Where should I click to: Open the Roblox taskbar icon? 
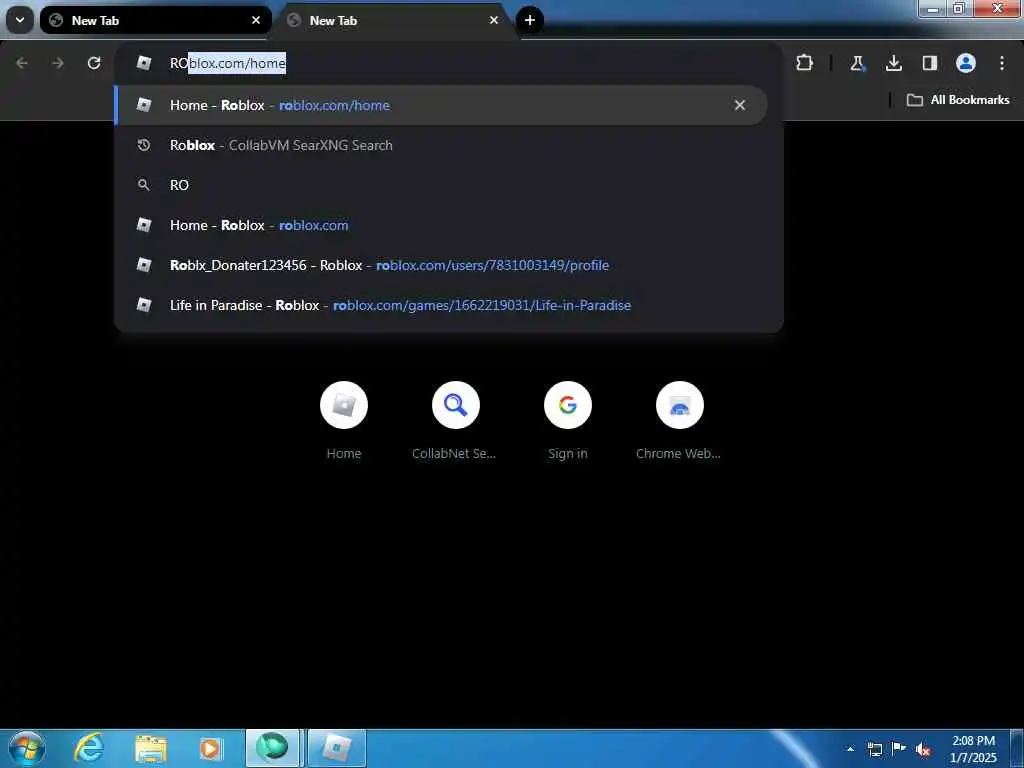coord(336,748)
